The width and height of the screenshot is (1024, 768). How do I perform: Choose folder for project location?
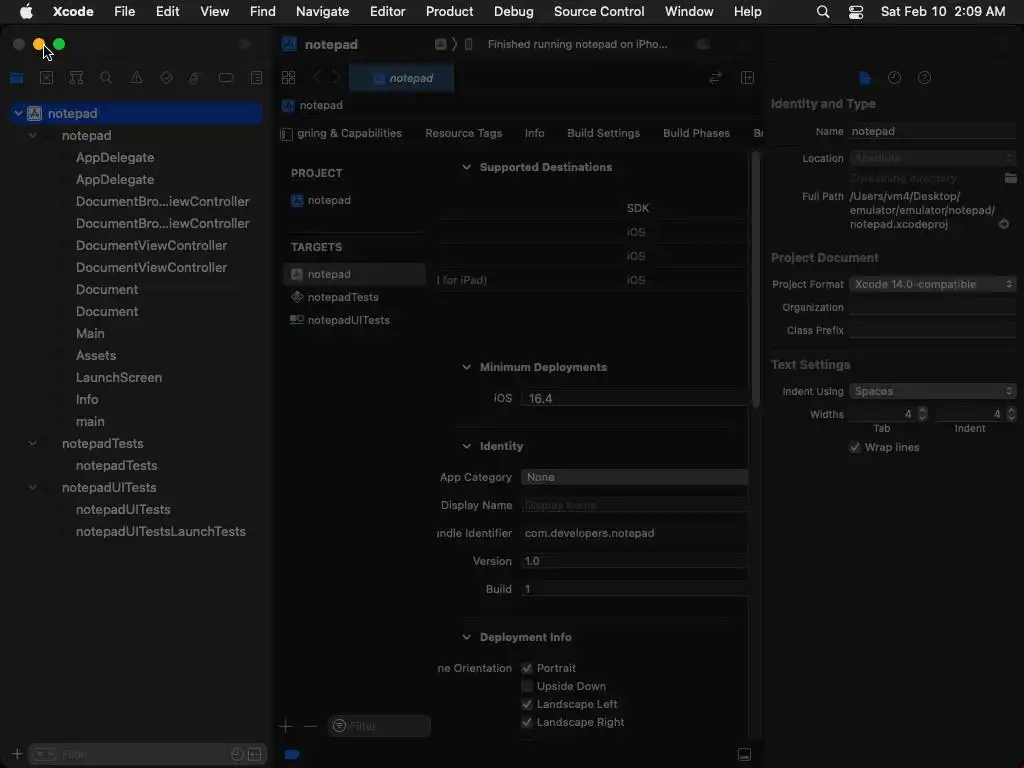coord(1010,178)
